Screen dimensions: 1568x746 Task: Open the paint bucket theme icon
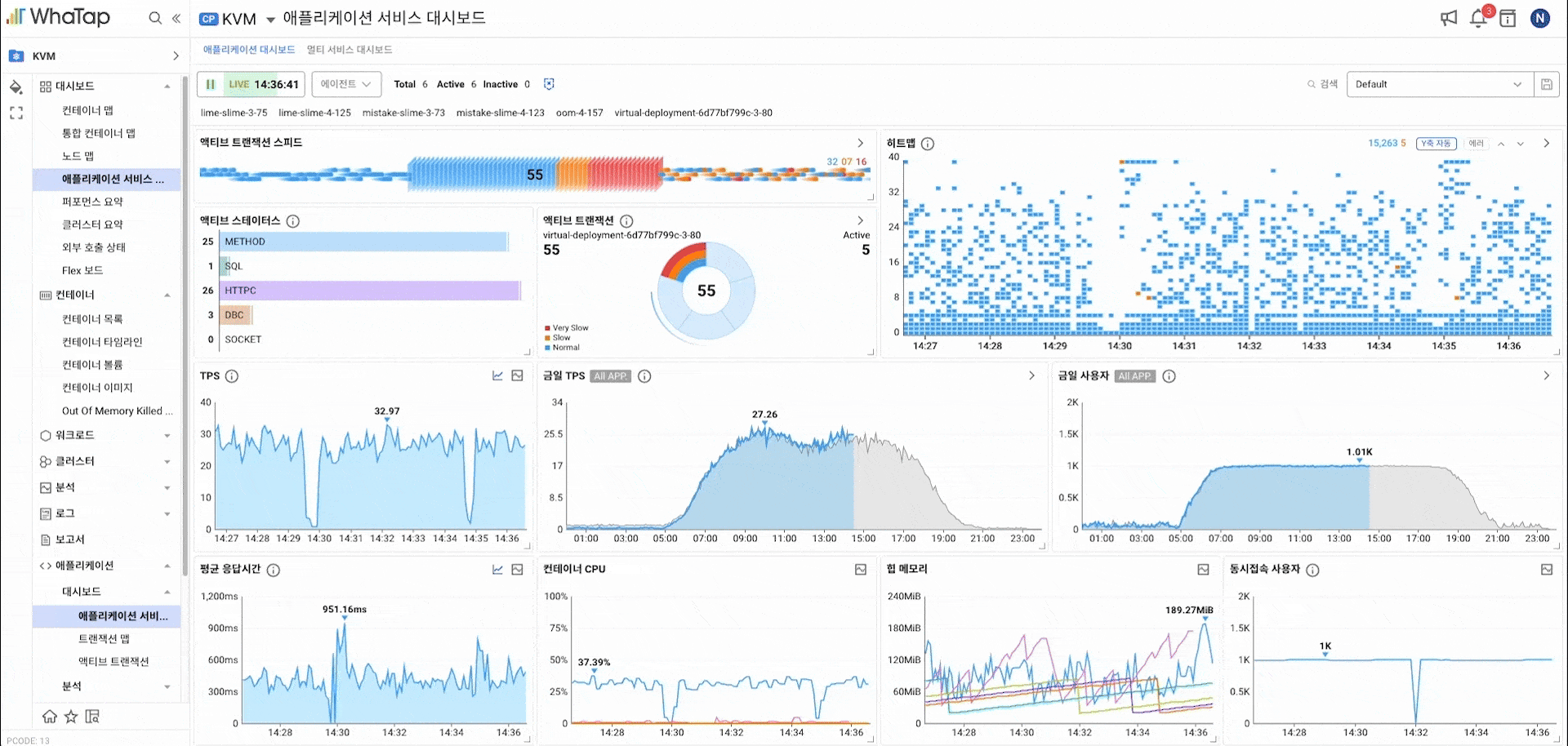click(x=16, y=87)
